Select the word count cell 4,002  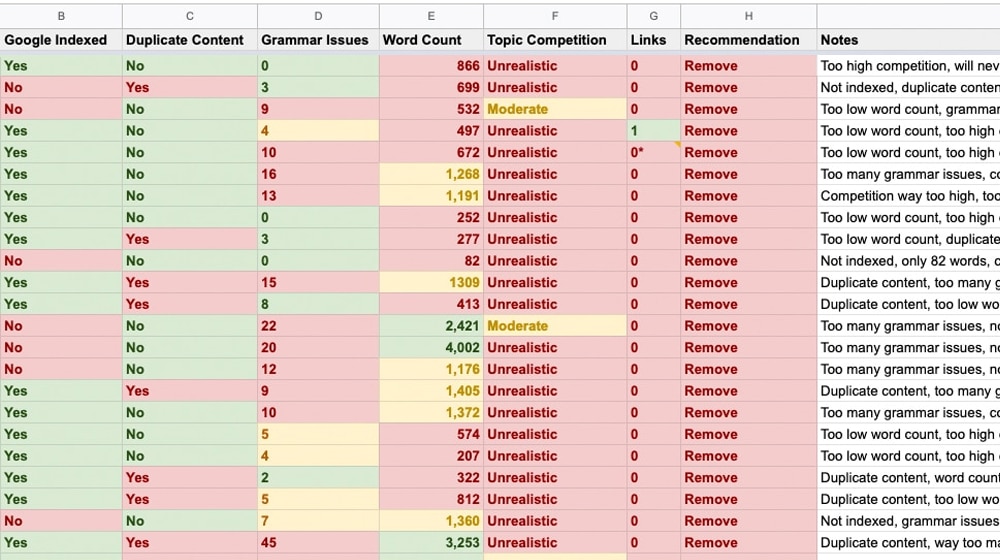(431, 348)
